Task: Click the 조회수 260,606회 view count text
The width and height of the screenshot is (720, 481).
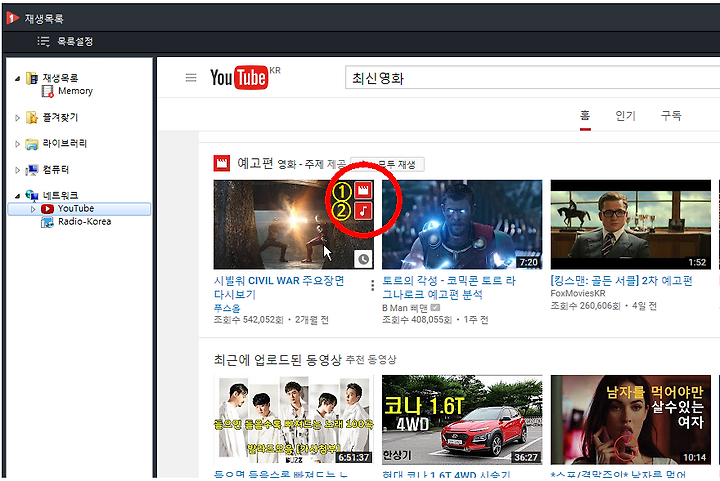Action: click(585, 306)
